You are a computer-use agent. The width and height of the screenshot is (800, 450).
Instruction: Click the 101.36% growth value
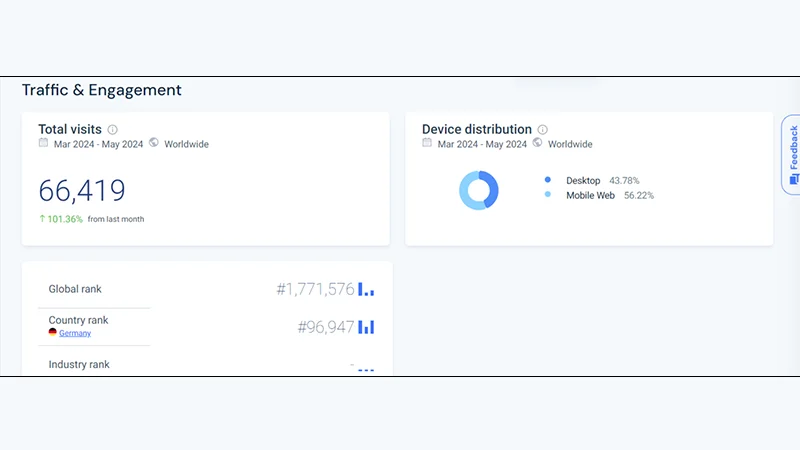pos(65,219)
